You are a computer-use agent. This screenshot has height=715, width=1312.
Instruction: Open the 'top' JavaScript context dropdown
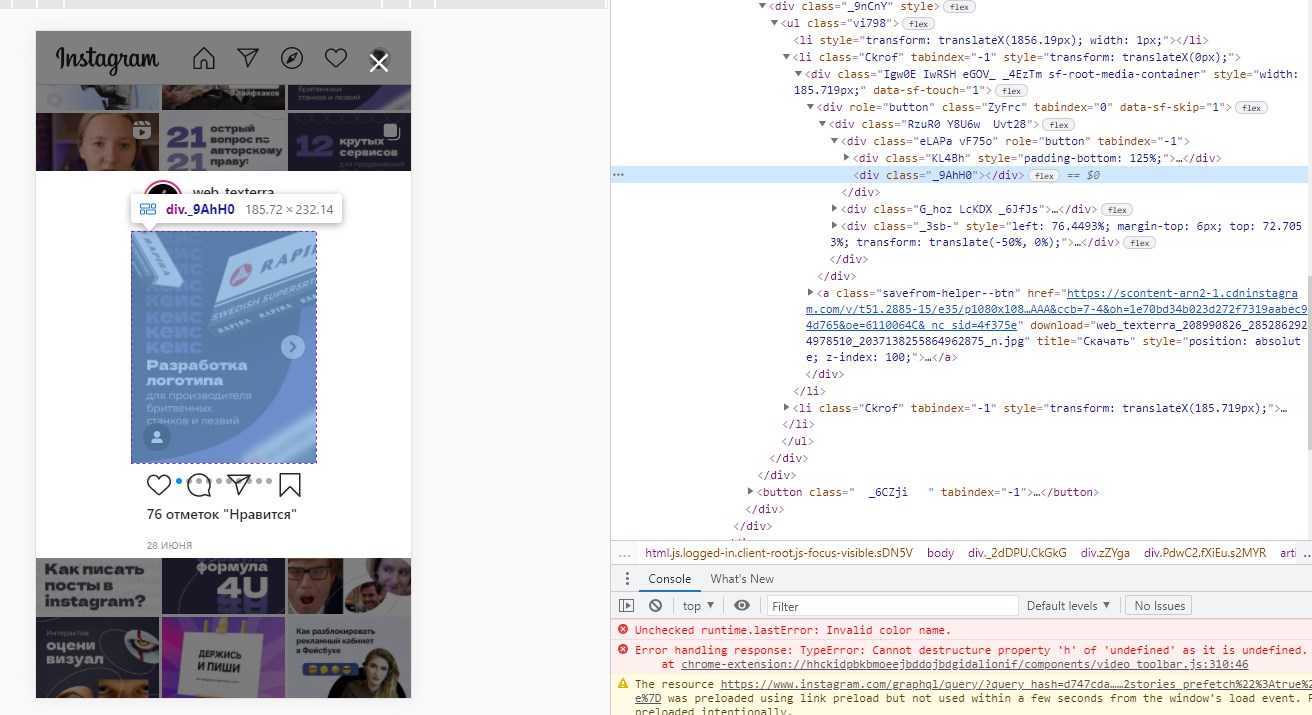[698, 606]
